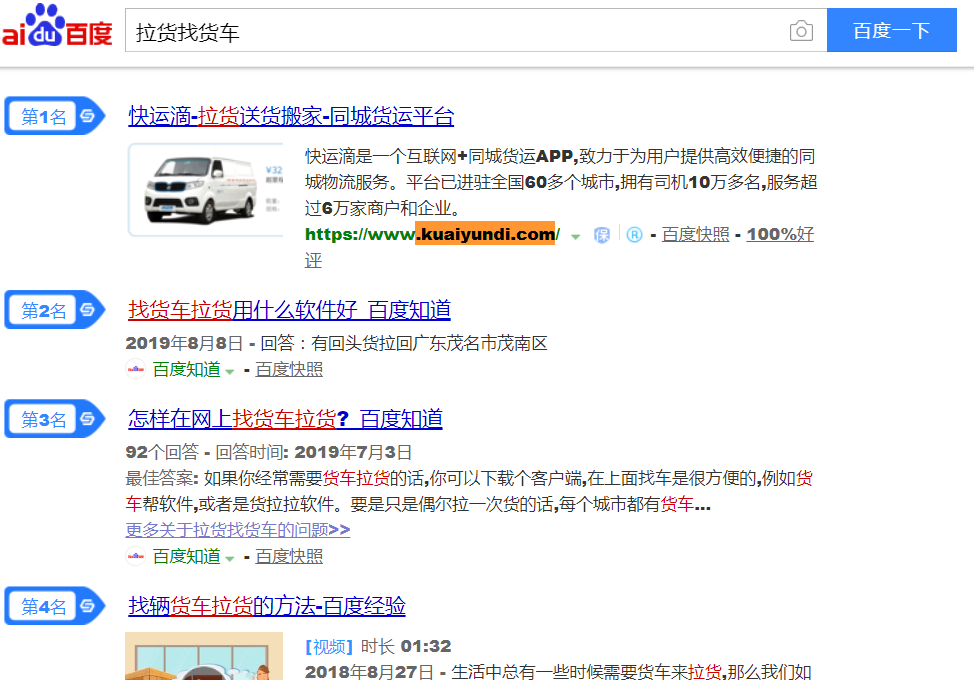The height and width of the screenshot is (680, 974).
Task: Open 百度快照 under the third result
Action: (289, 556)
